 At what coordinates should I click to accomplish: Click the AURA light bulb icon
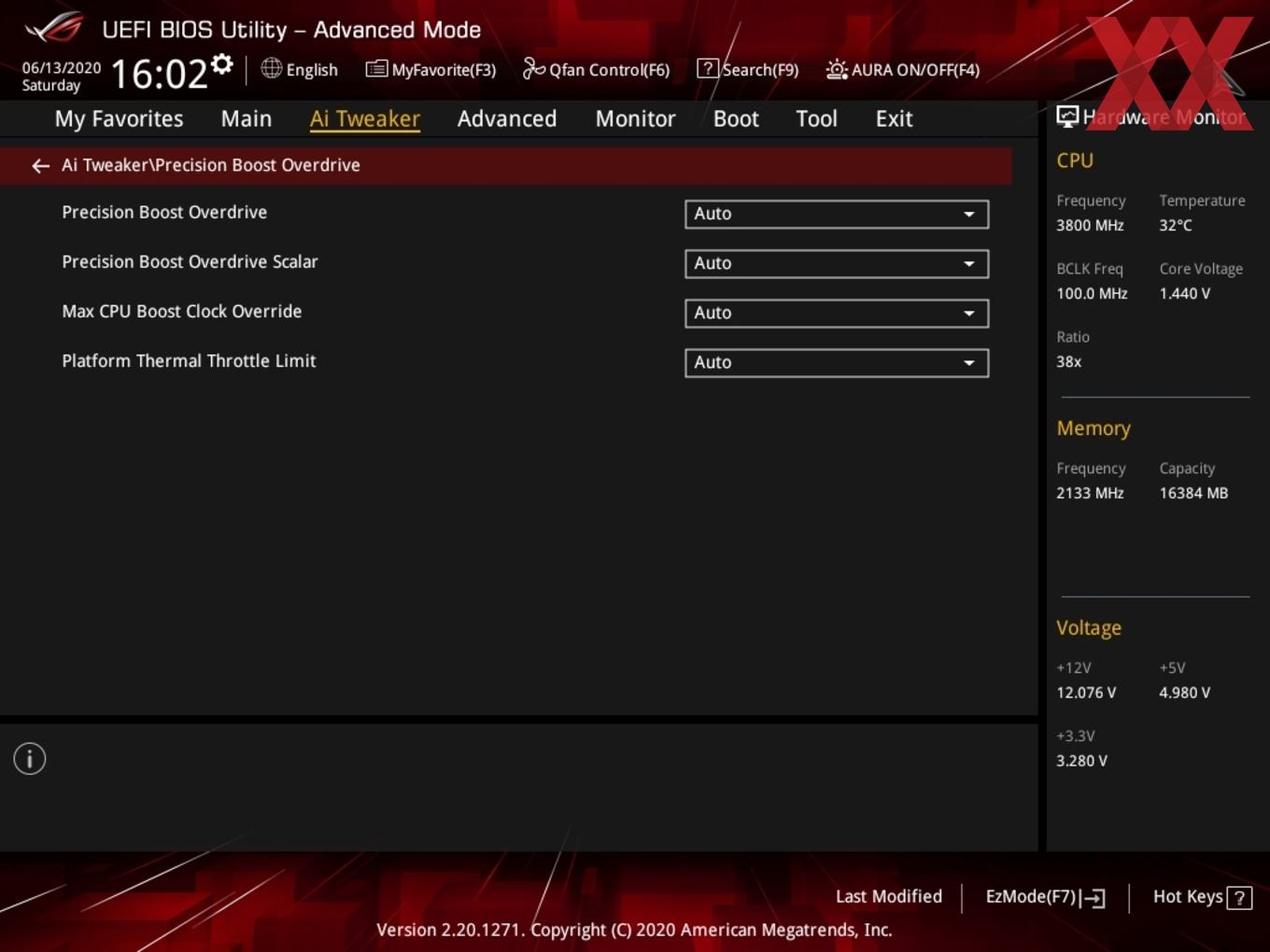pos(837,69)
